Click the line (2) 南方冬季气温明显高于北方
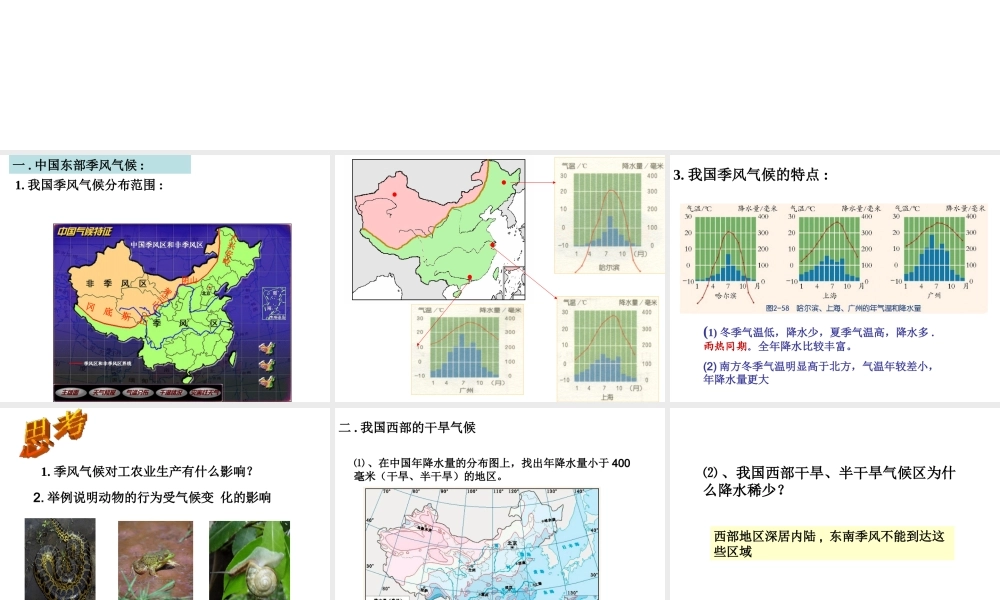1000x600 pixels. coord(819,372)
